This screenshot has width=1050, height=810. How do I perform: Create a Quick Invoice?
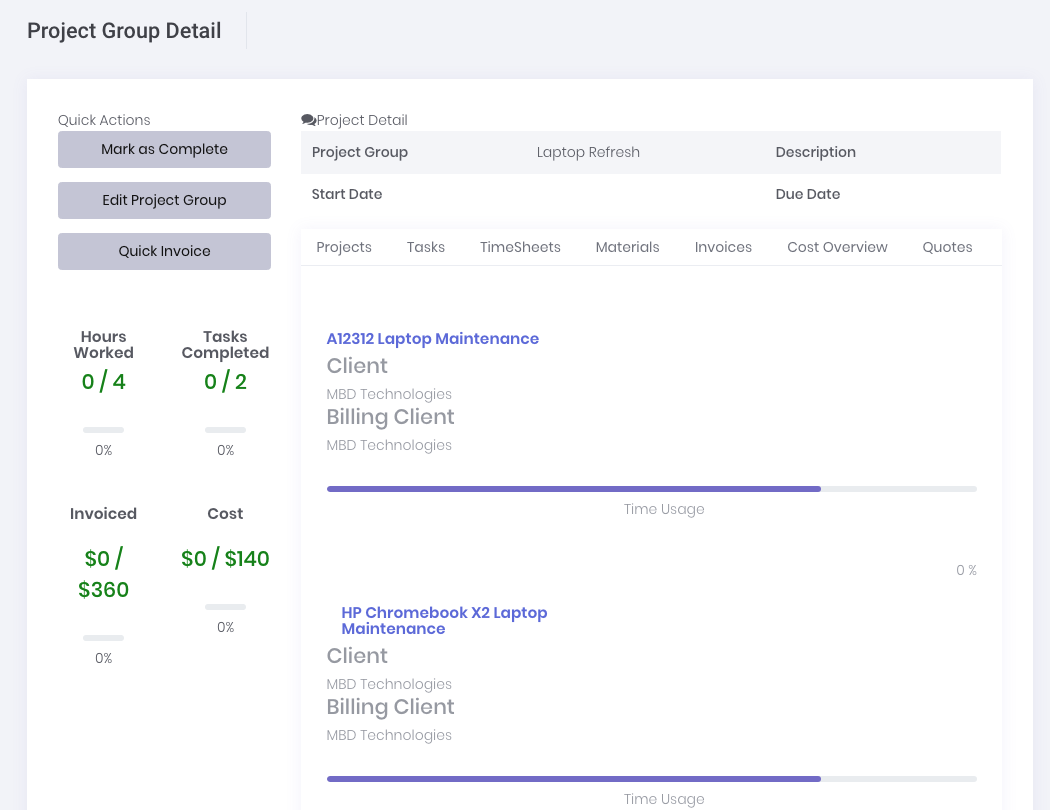click(x=164, y=251)
